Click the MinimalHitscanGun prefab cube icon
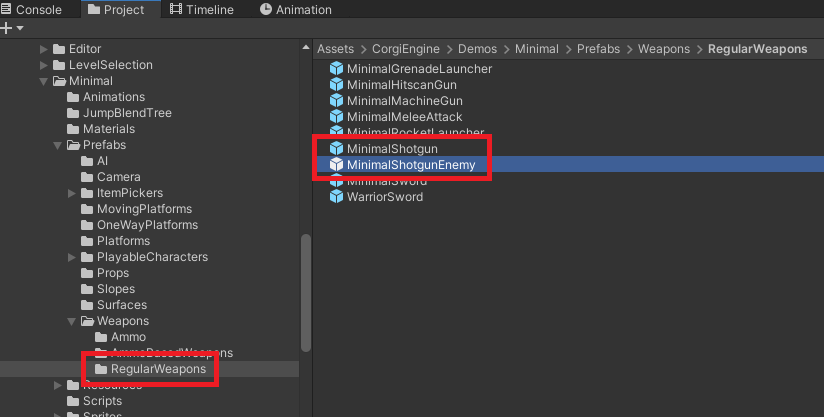The image size is (824, 417). [x=336, y=85]
